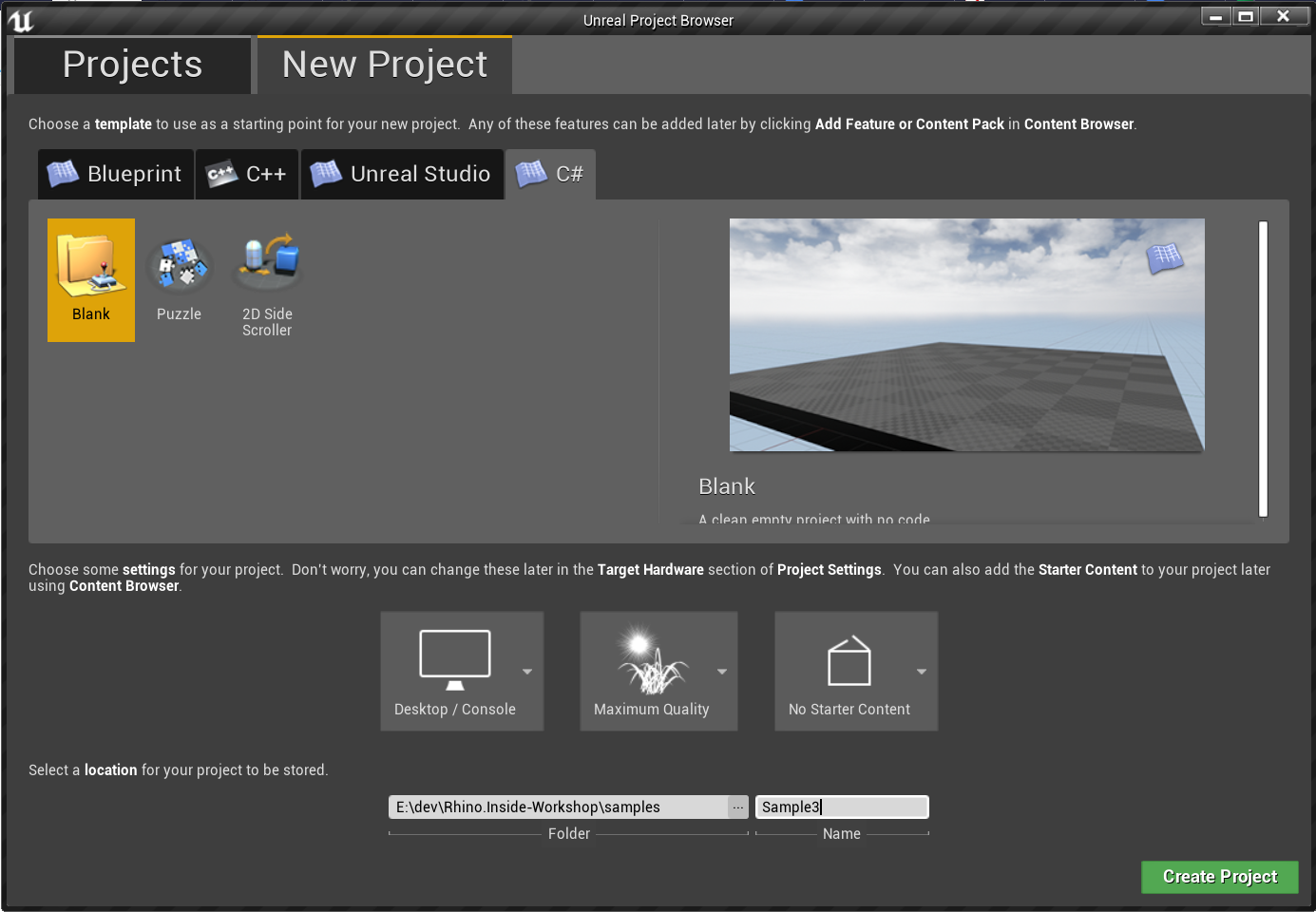Click the Maximum Quality plant icon

[652, 661]
